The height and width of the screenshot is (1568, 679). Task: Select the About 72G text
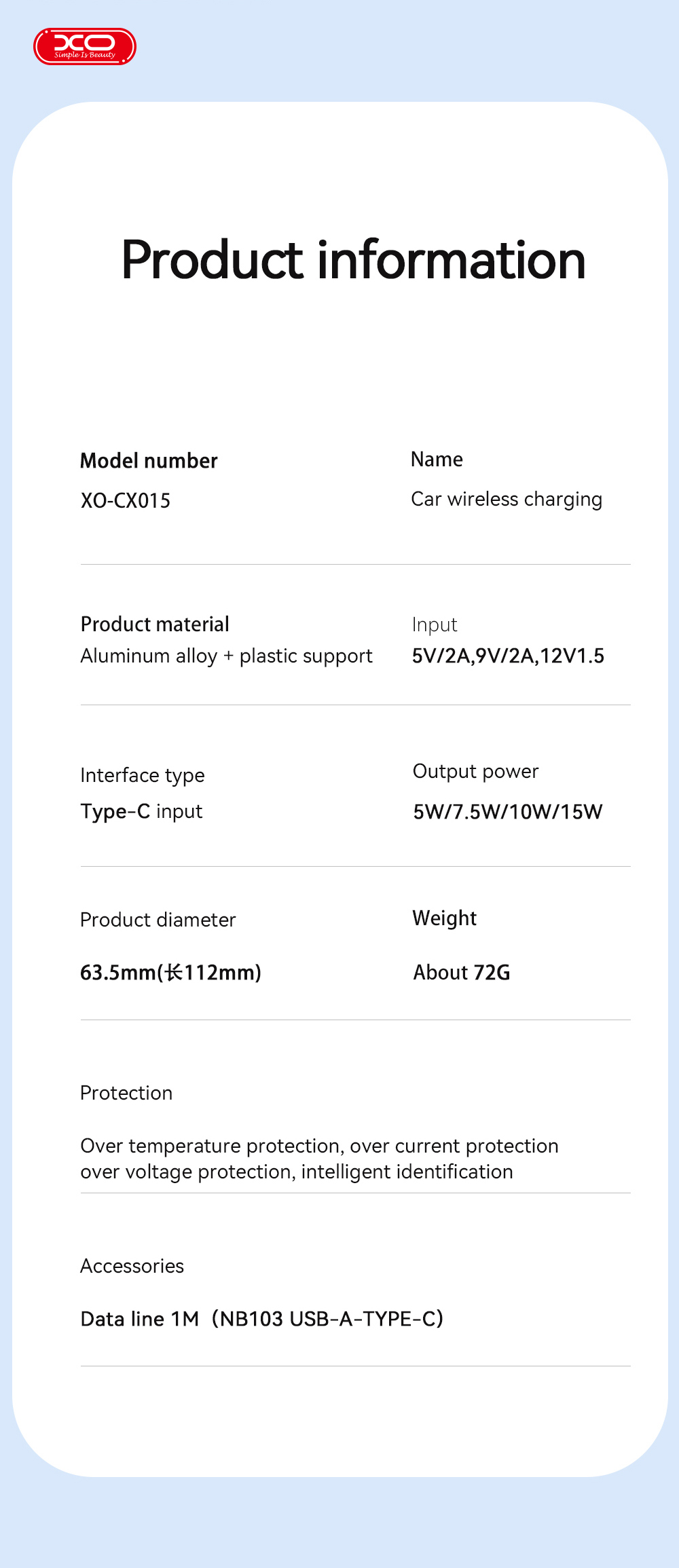tap(462, 973)
